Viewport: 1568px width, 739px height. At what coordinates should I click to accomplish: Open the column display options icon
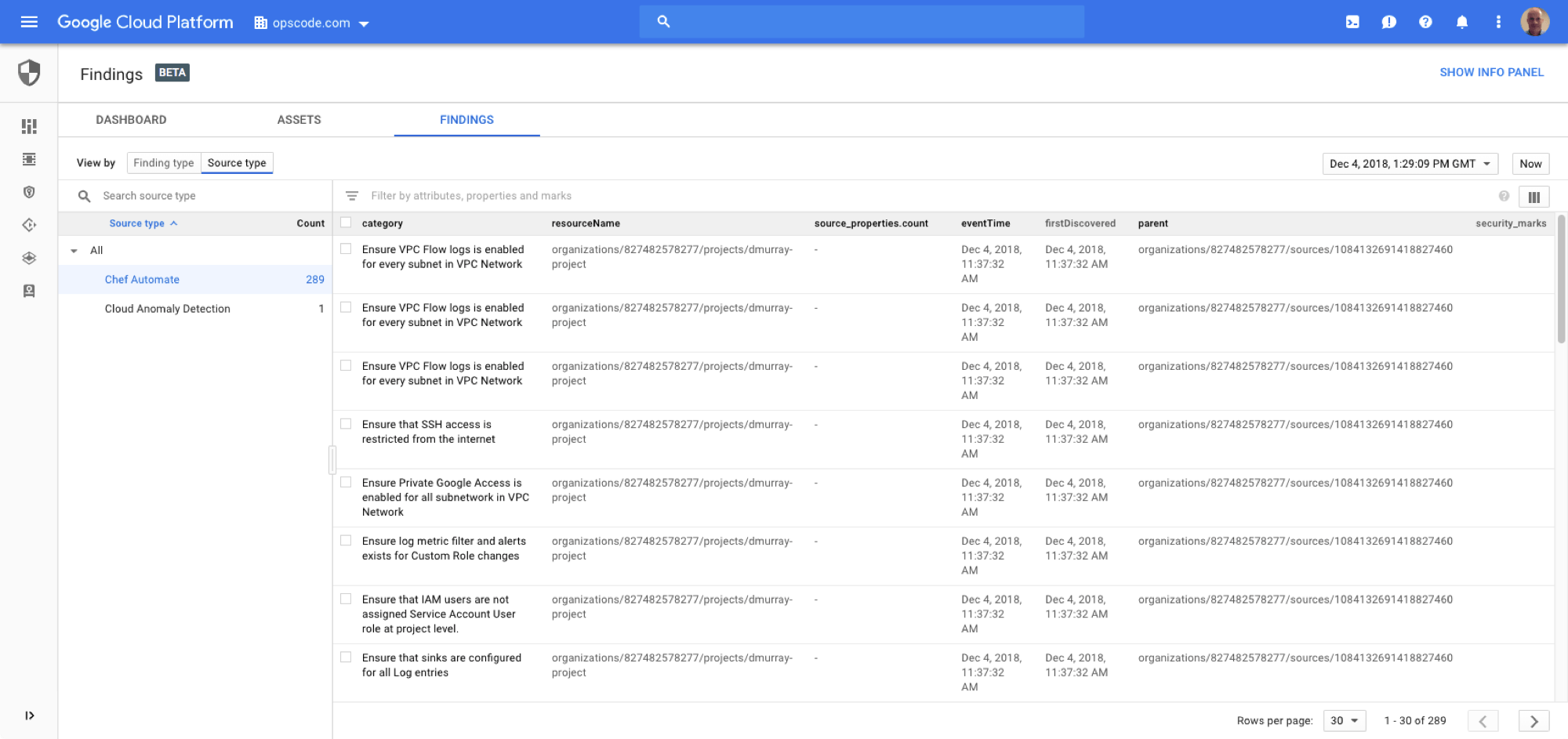point(1534,197)
